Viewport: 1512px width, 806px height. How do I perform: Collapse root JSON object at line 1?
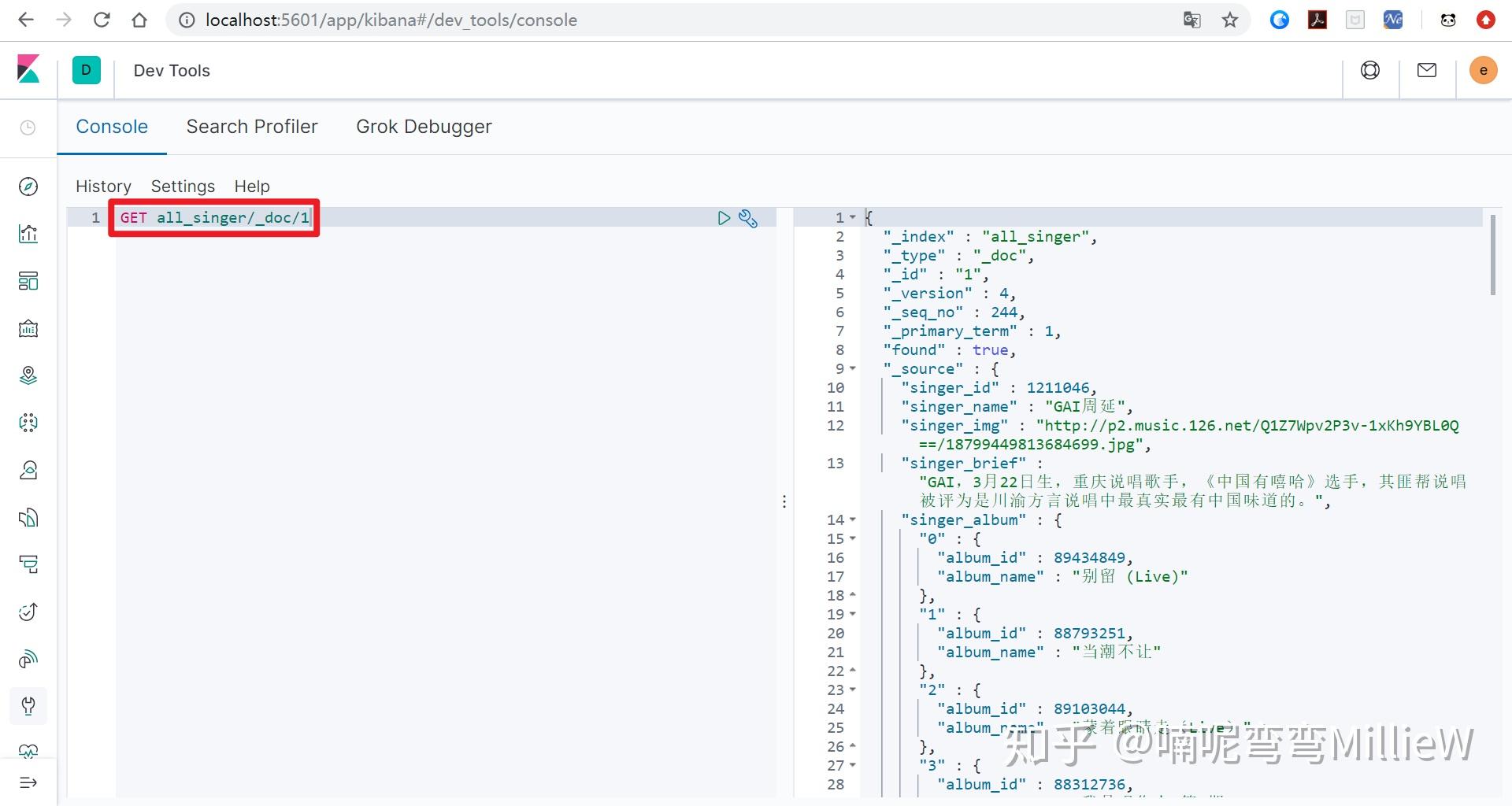tap(853, 218)
